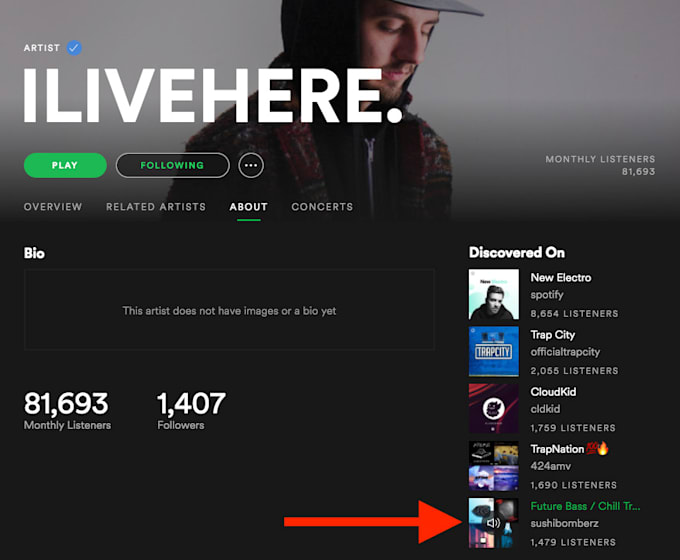Click the ILIVEHERE. artist name title
This screenshot has height=560, width=680.
point(213,95)
